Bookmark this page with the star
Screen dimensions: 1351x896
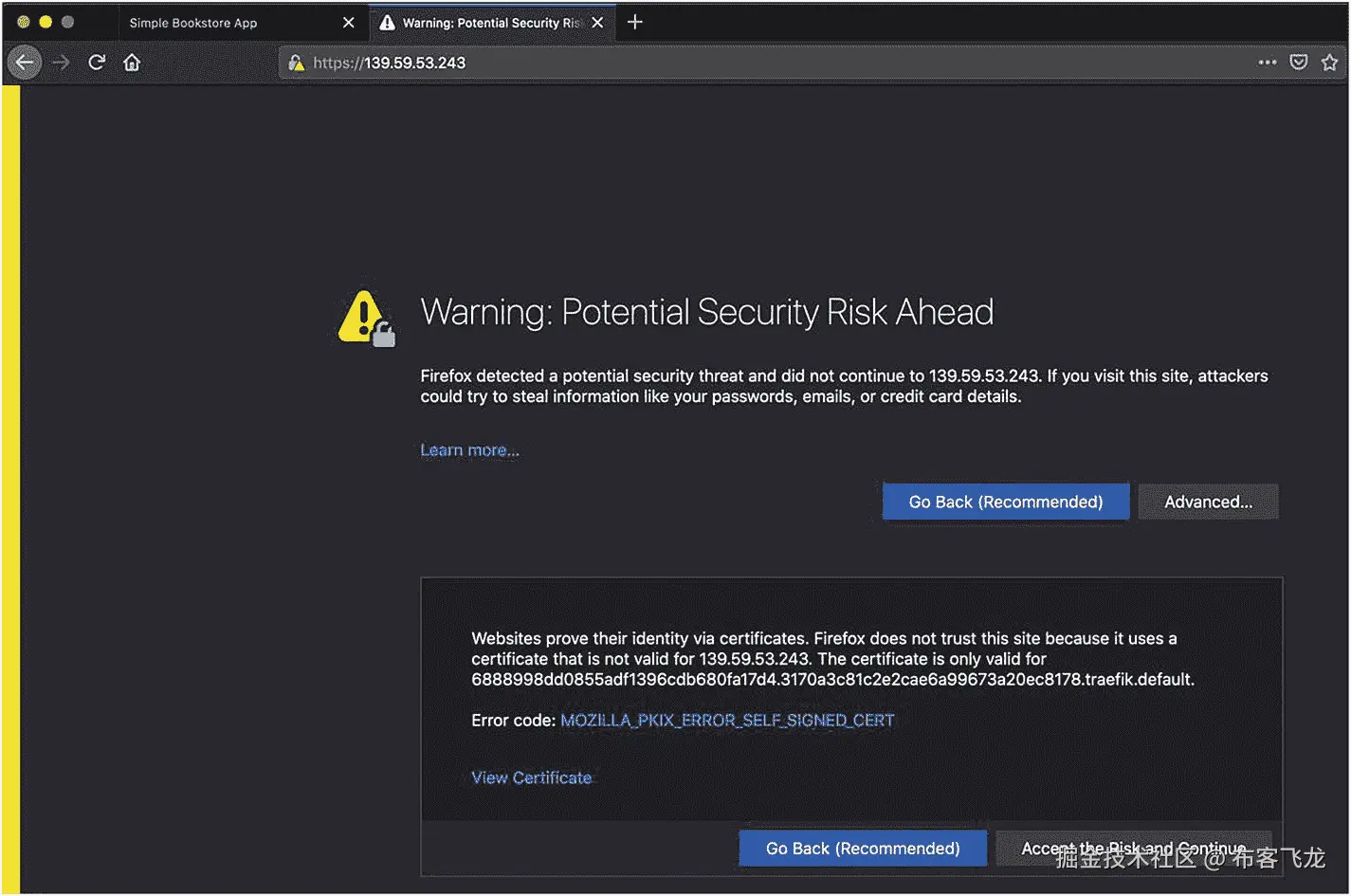tap(1329, 63)
